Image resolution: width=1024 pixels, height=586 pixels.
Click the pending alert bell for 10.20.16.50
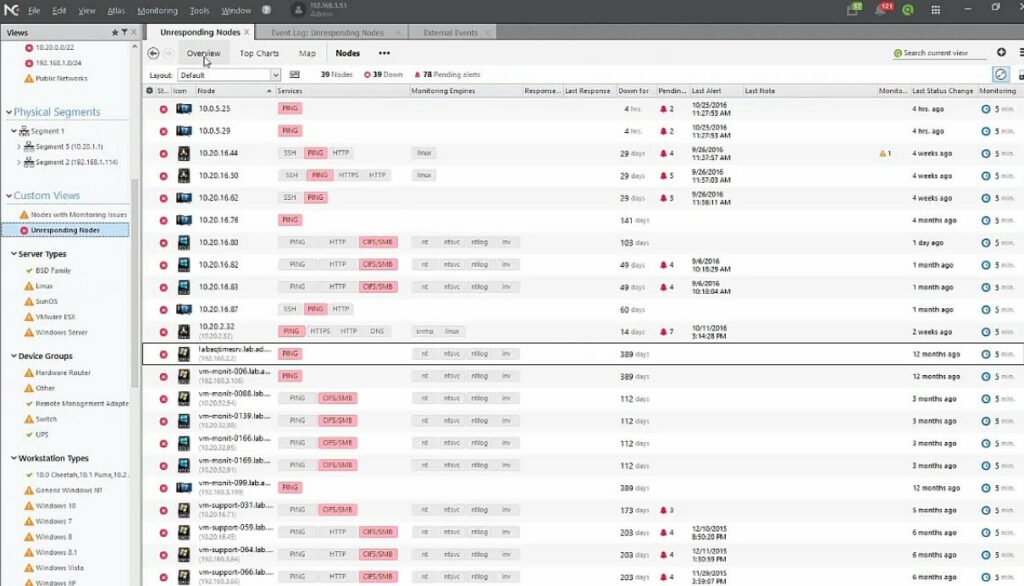pyautogui.click(x=664, y=176)
